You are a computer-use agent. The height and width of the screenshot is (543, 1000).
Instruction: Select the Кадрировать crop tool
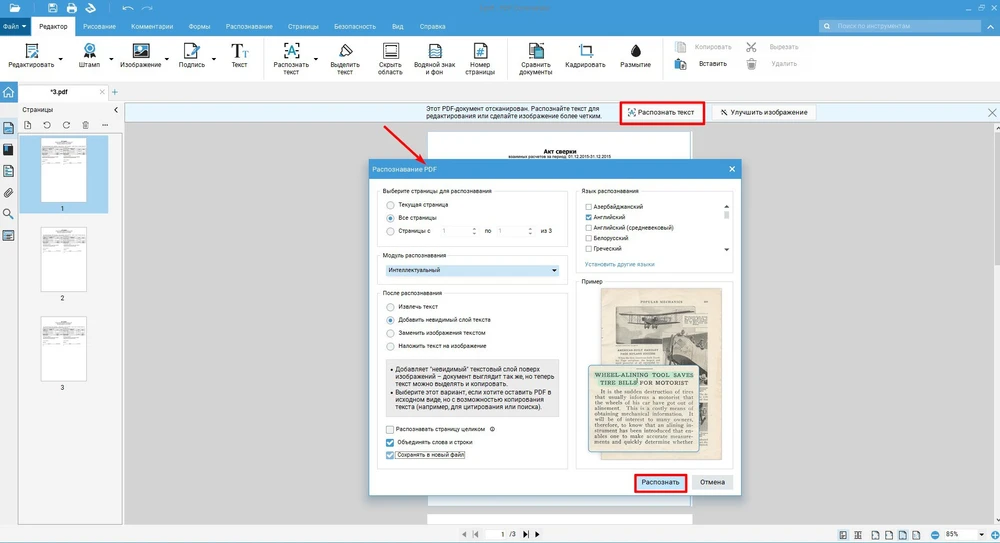(585, 55)
